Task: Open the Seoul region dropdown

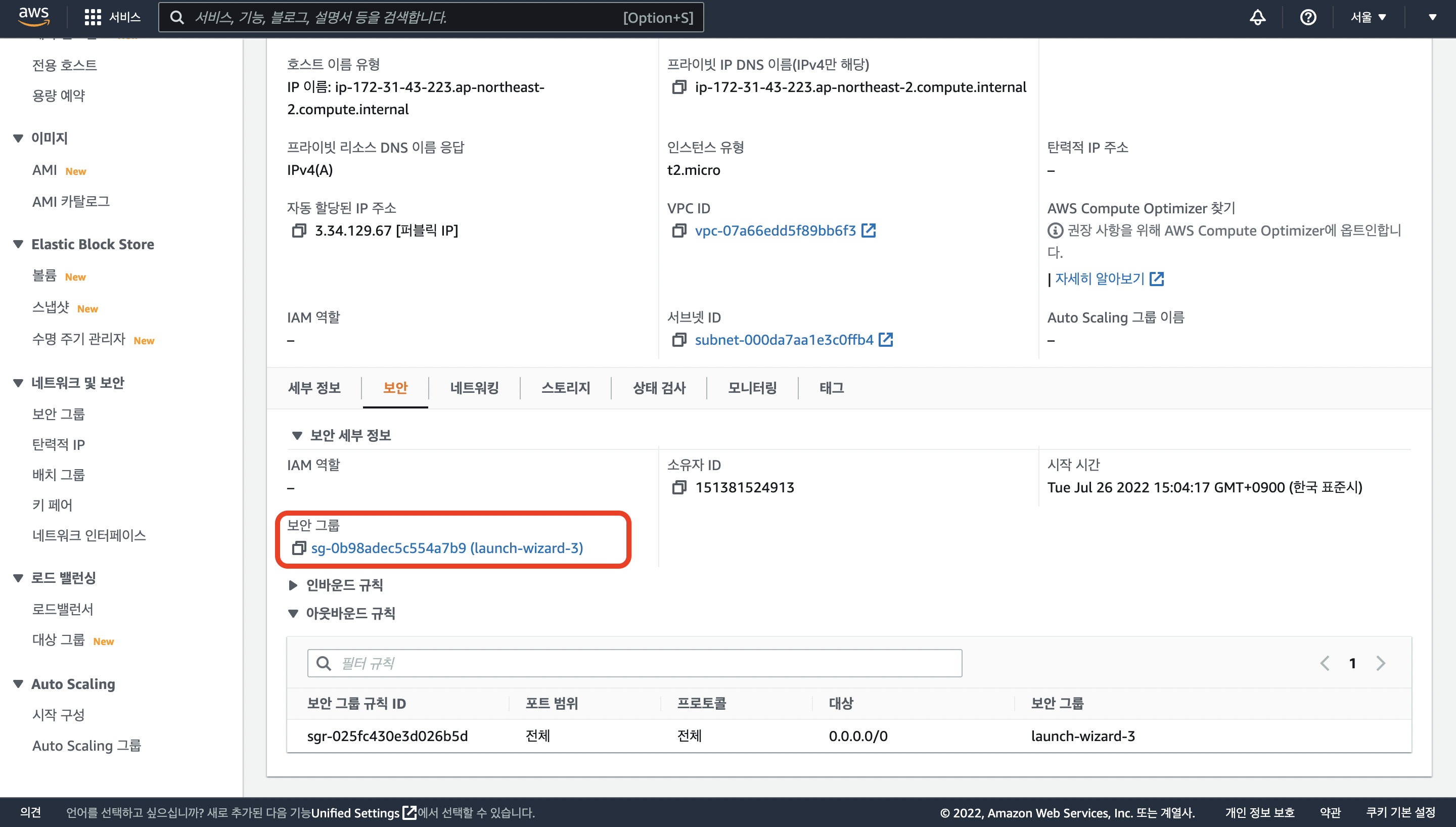Action: click(x=1369, y=17)
